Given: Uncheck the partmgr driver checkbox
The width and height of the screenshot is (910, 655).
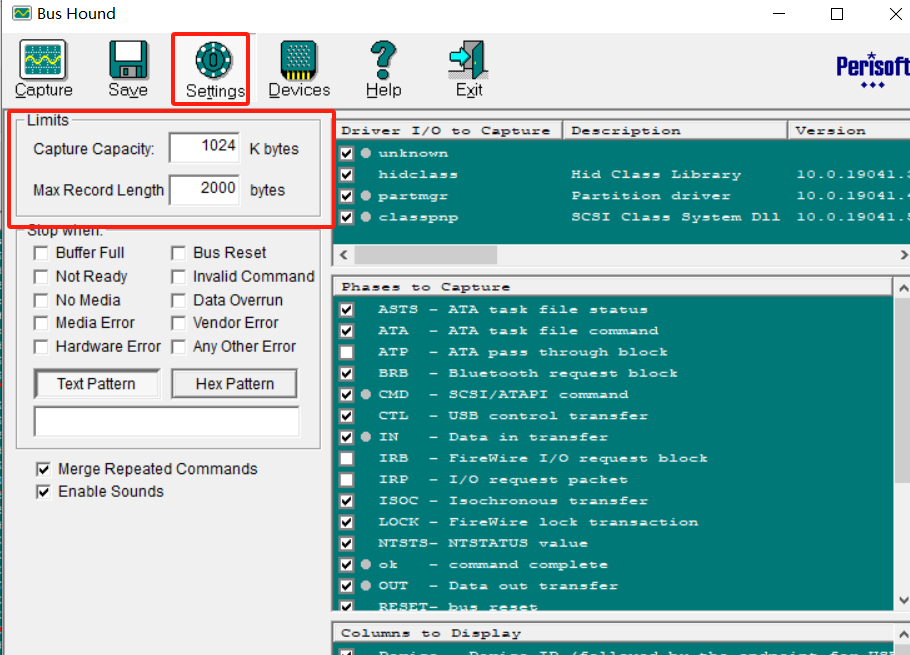Looking at the screenshot, I should (346, 196).
